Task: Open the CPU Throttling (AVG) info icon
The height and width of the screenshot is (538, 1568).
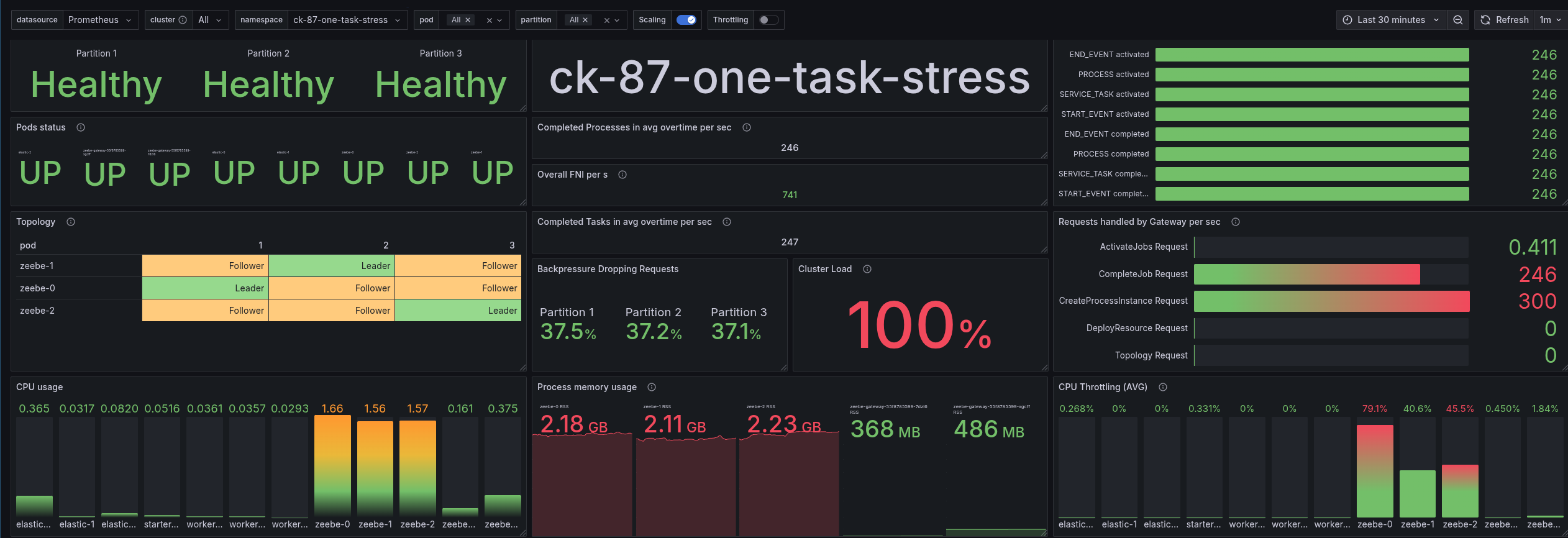Action: [x=1163, y=387]
